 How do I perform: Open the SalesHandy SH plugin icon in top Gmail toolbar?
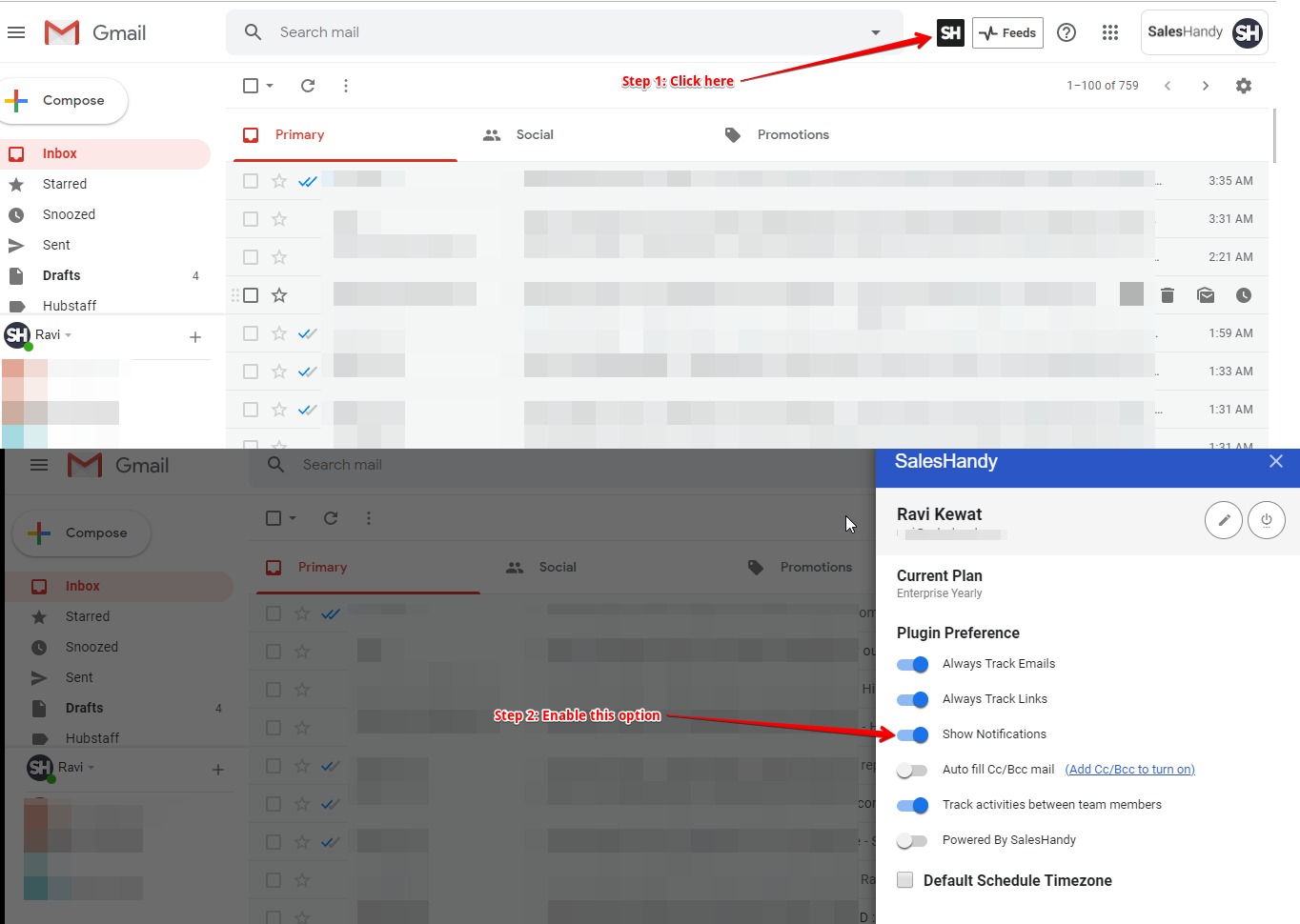pos(950,32)
